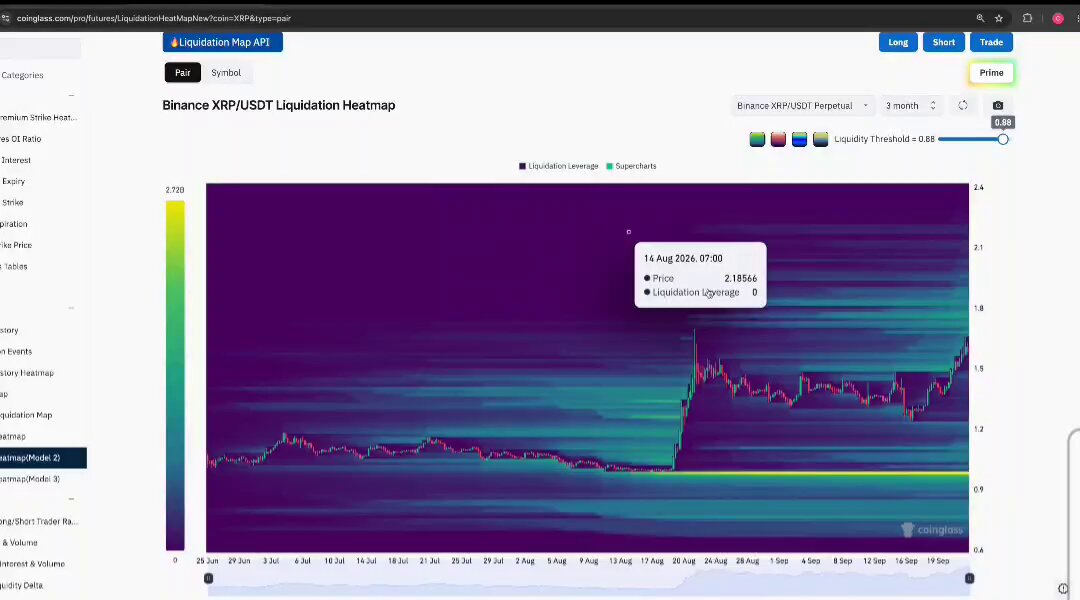Click the Categories label in the sidebar
1080x600 pixels.
(x=22, y=75)
